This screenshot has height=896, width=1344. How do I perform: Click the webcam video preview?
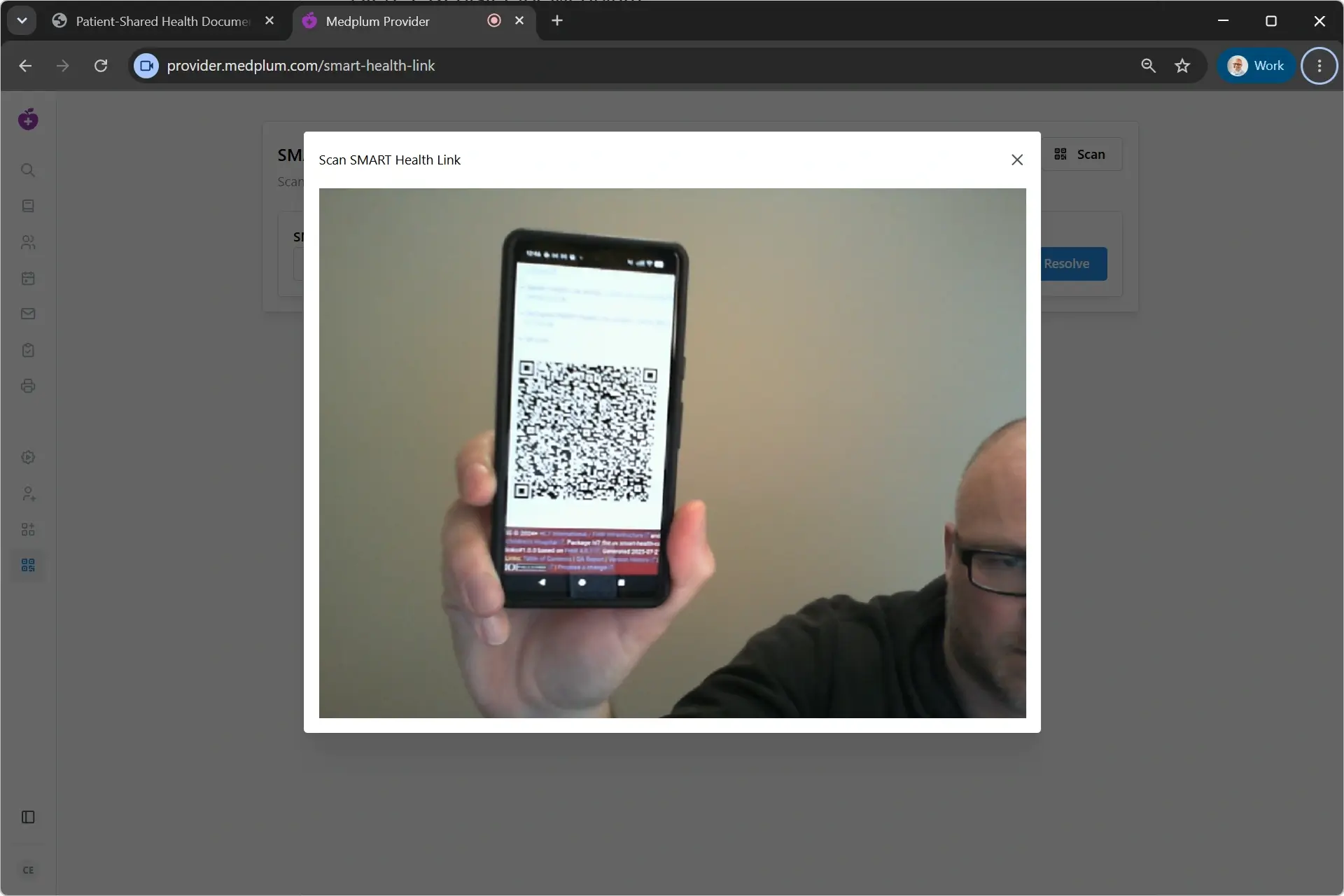click(672, 453)
